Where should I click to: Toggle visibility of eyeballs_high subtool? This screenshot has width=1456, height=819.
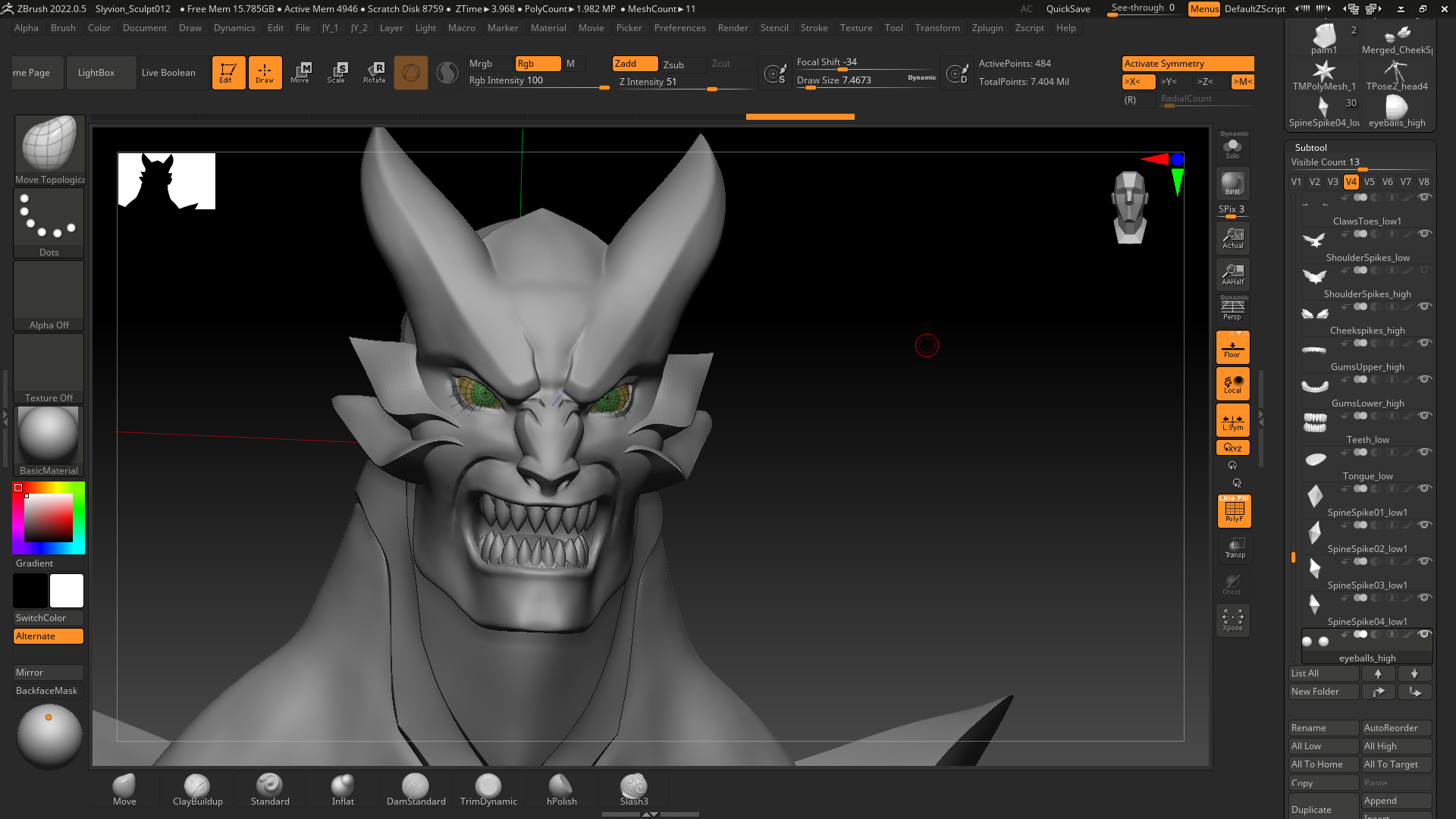point(1427,634)
